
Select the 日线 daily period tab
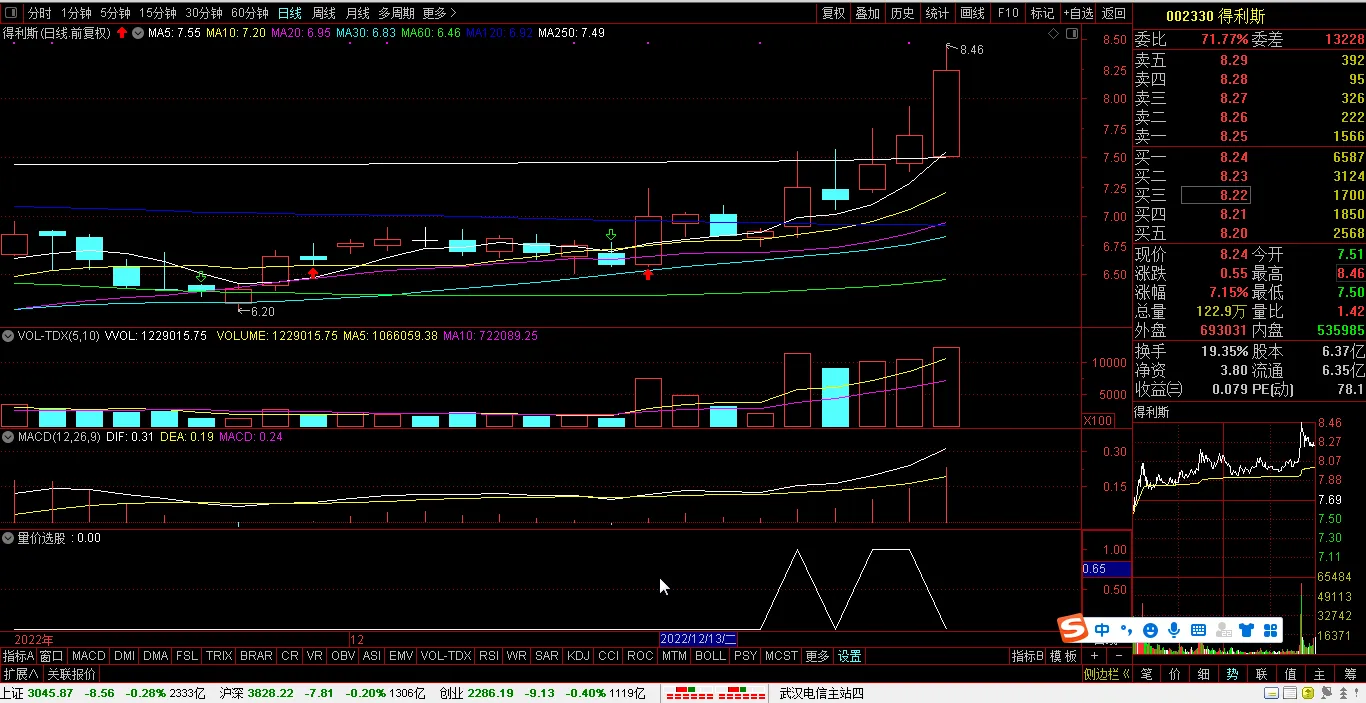tap(290, 13)
